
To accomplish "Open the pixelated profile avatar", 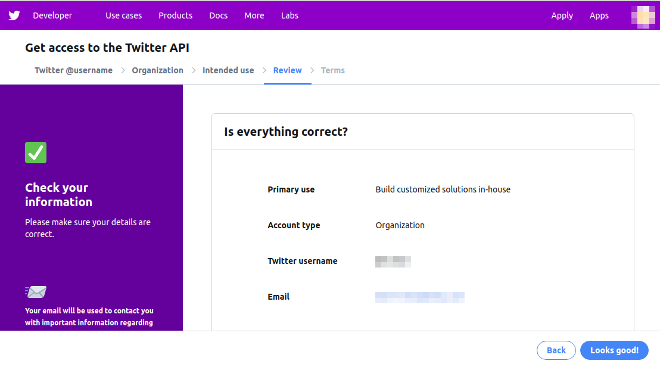I will pyautogui.click(x=643, y=17).
